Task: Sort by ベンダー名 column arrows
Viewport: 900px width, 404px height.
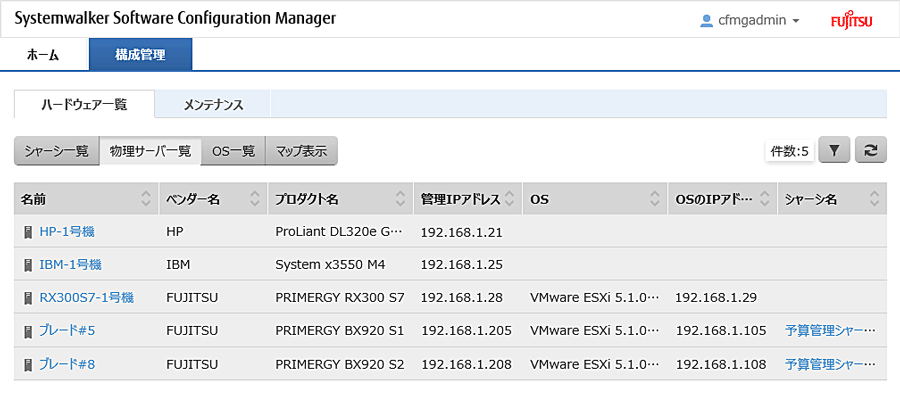Action: tap(255, 199)
